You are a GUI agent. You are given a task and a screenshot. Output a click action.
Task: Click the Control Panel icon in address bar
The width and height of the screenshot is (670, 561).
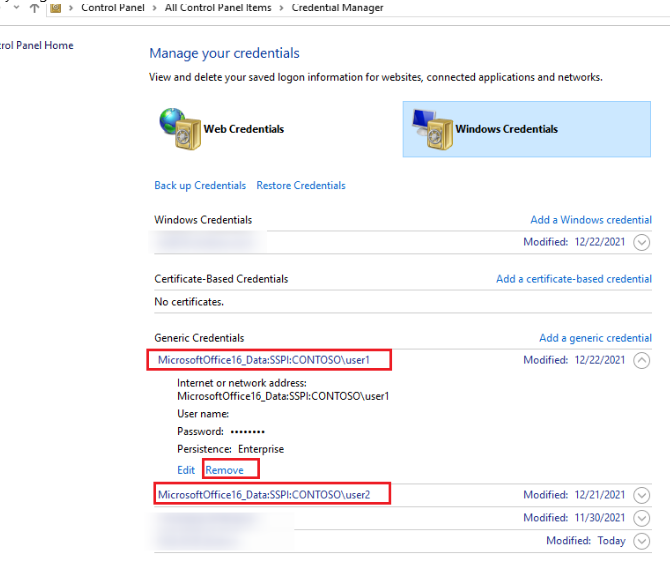pos(56,8)
